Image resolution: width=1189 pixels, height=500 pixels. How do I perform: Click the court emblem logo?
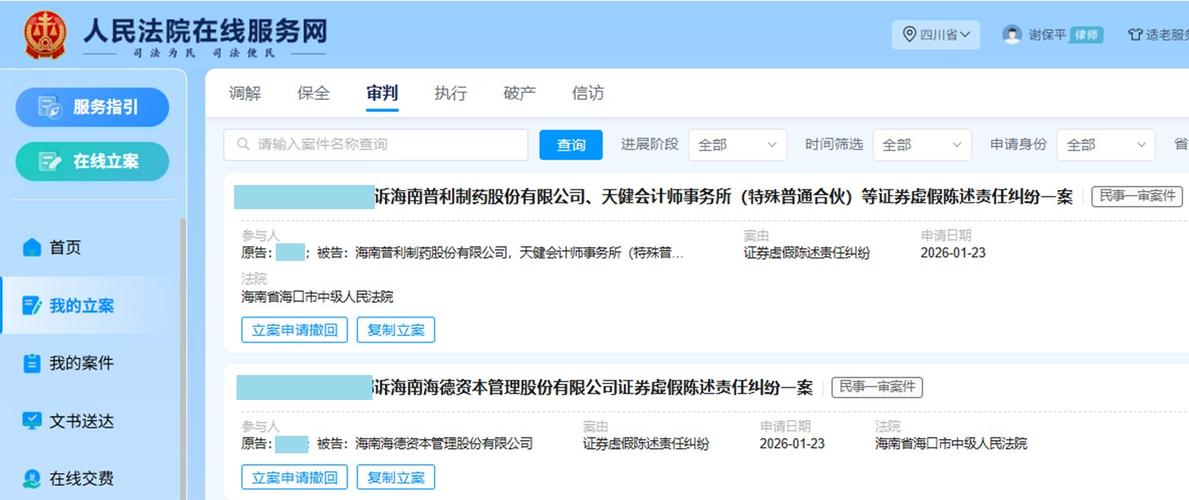45,35
